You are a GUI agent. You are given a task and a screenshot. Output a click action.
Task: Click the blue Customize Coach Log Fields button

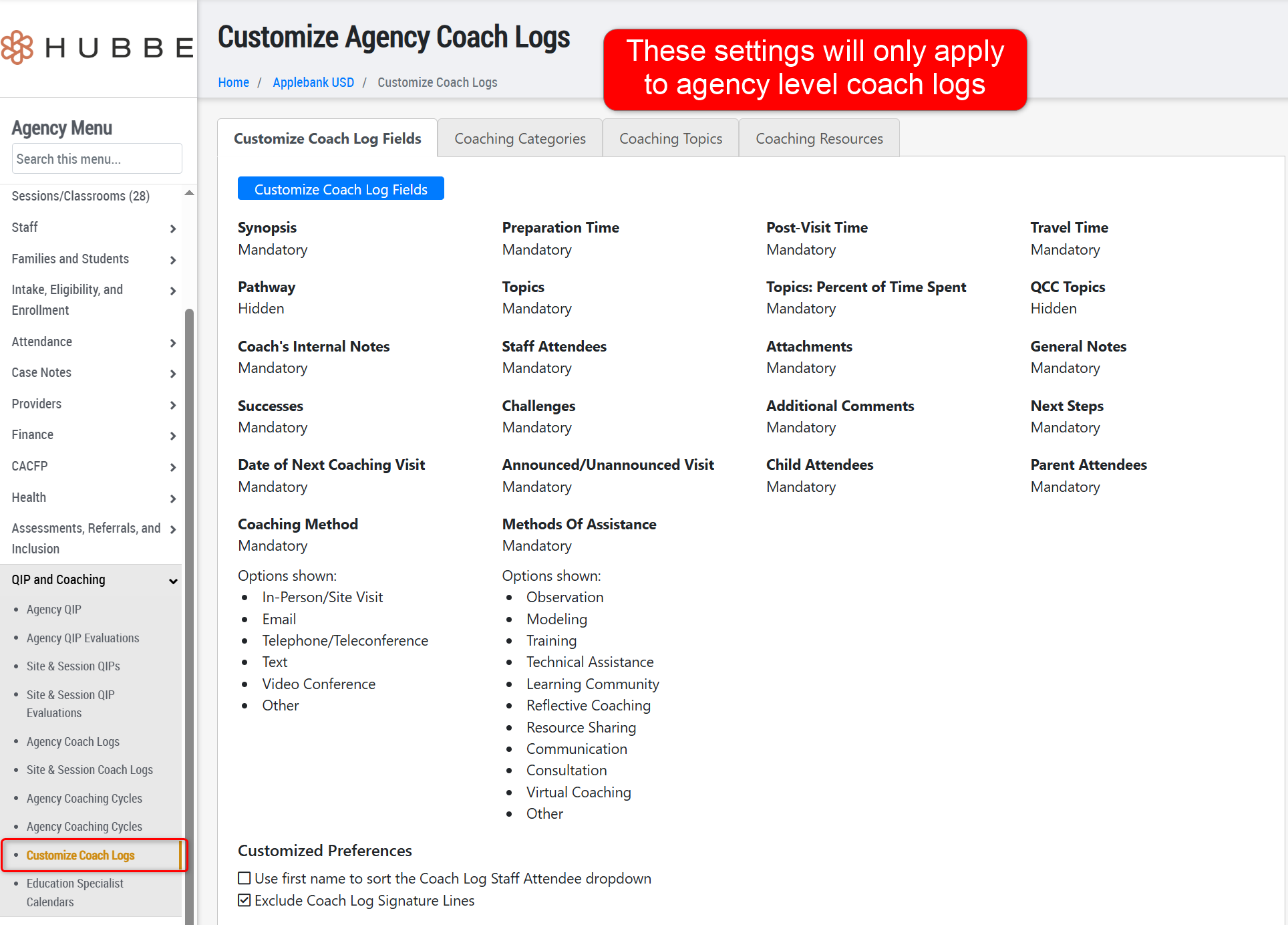tap(341, 189)
